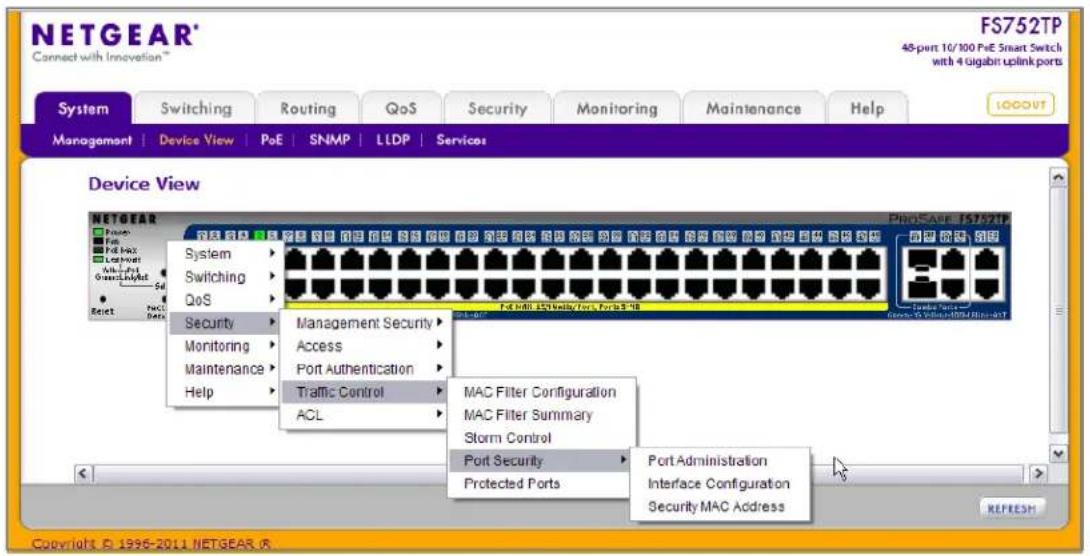Click the horizontal scrollbar right arrow
Image resolution: width=1090 pixels, height=556 pixels.
pos(1038,474)
